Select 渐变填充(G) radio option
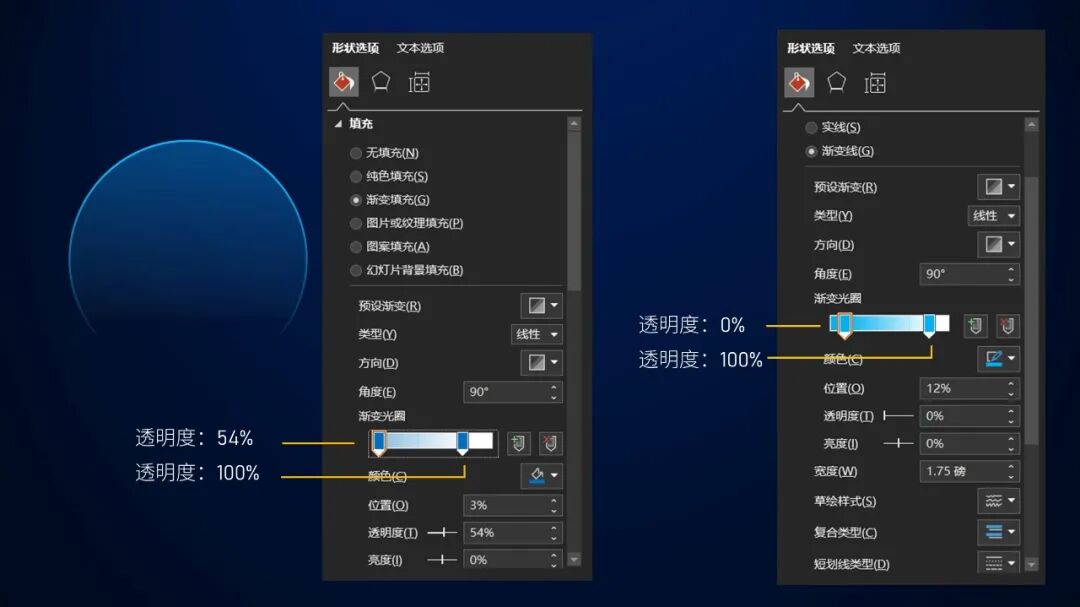This screenshot has height=607, width=1080. 355,200
